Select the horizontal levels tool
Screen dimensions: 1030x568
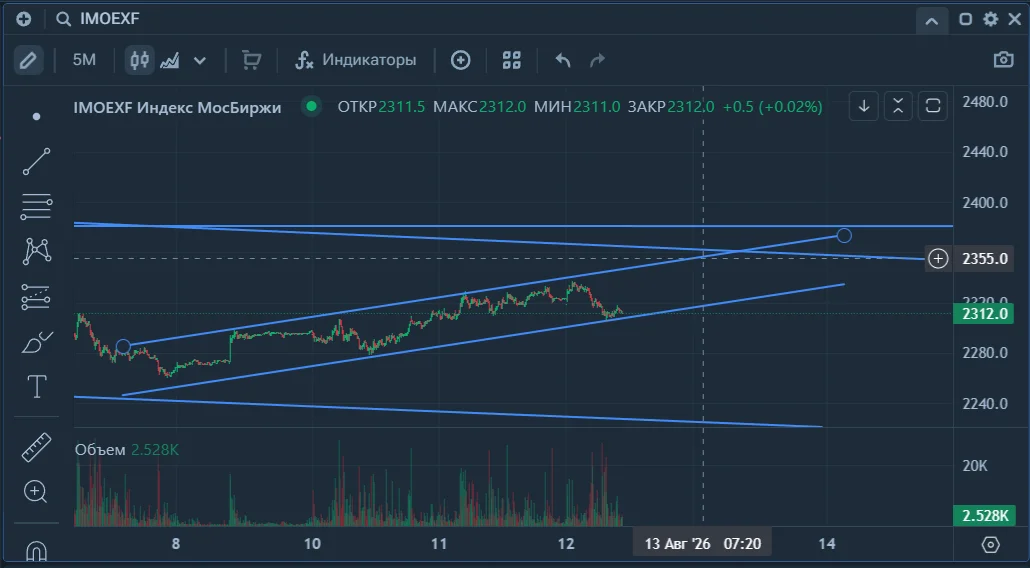click(x=37, y=207)
